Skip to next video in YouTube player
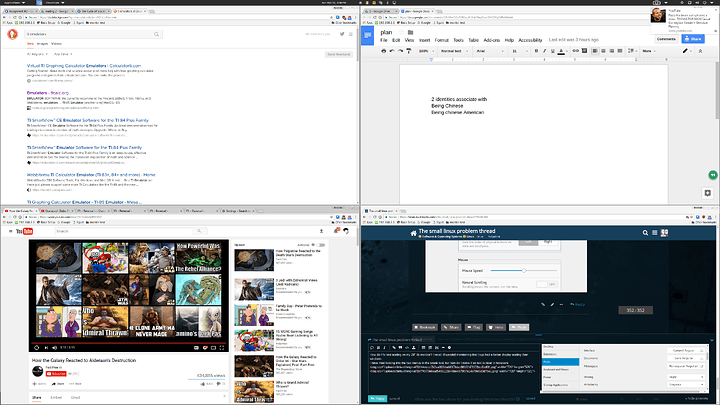This screenshot has width=720, height=405. pyautogui.click(x=46, y=348)
